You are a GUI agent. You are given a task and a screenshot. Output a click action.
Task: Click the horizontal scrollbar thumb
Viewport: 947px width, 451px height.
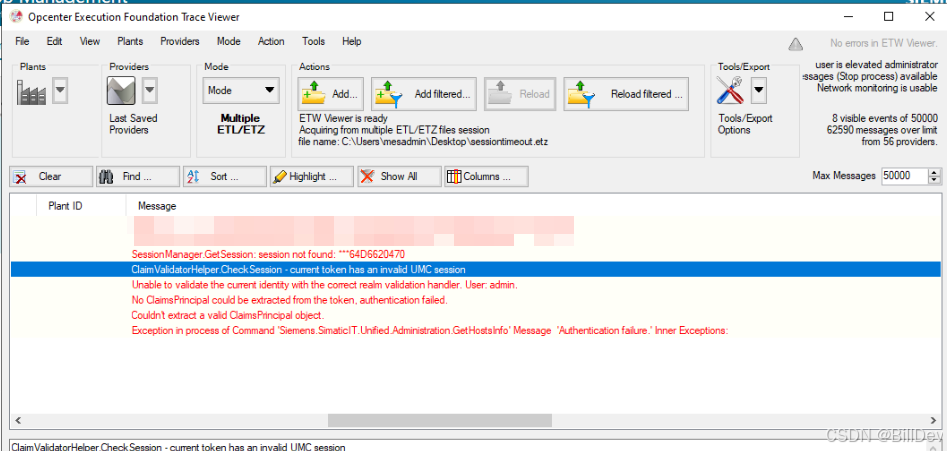(x=440, y=420)
